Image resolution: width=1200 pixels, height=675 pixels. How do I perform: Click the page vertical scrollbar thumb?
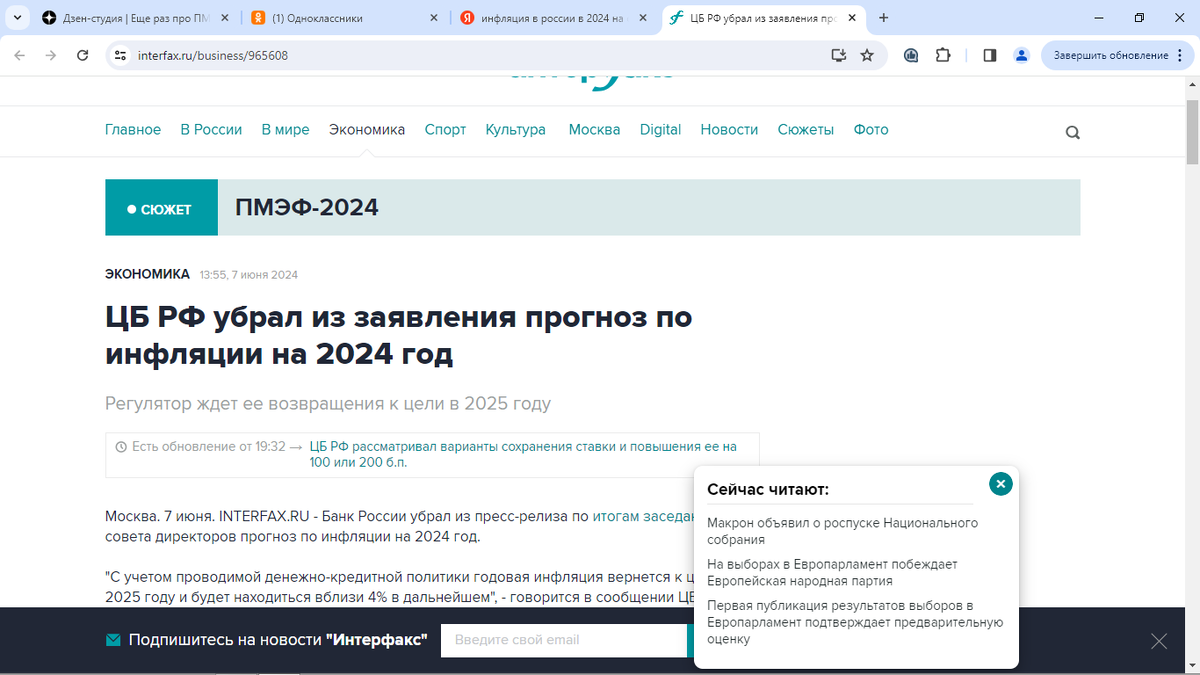tap(1192, 131)
